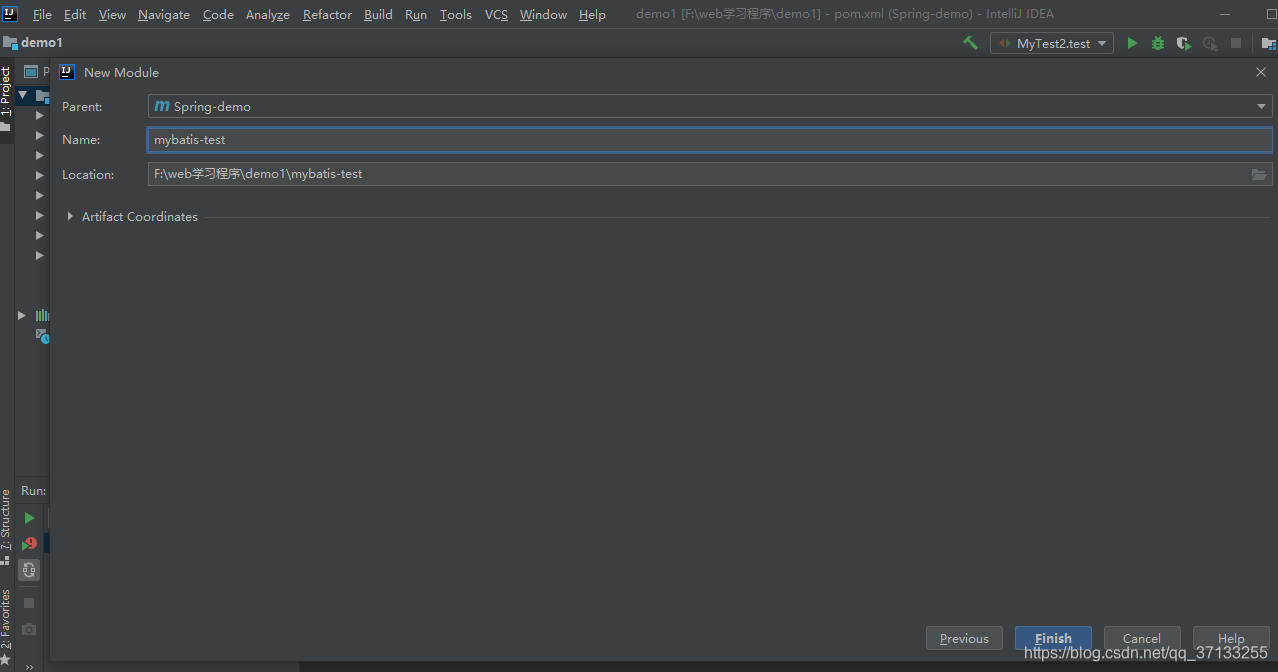Open the Analyze menu
This screenshot has height=672, width=1278.
tap(268, 14)
